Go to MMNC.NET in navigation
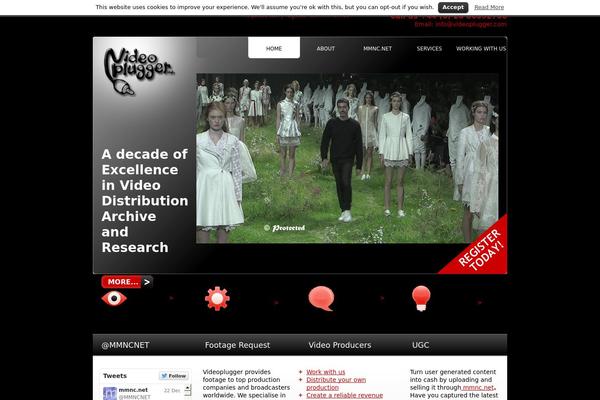600x400 pixels. coord(377,49)
